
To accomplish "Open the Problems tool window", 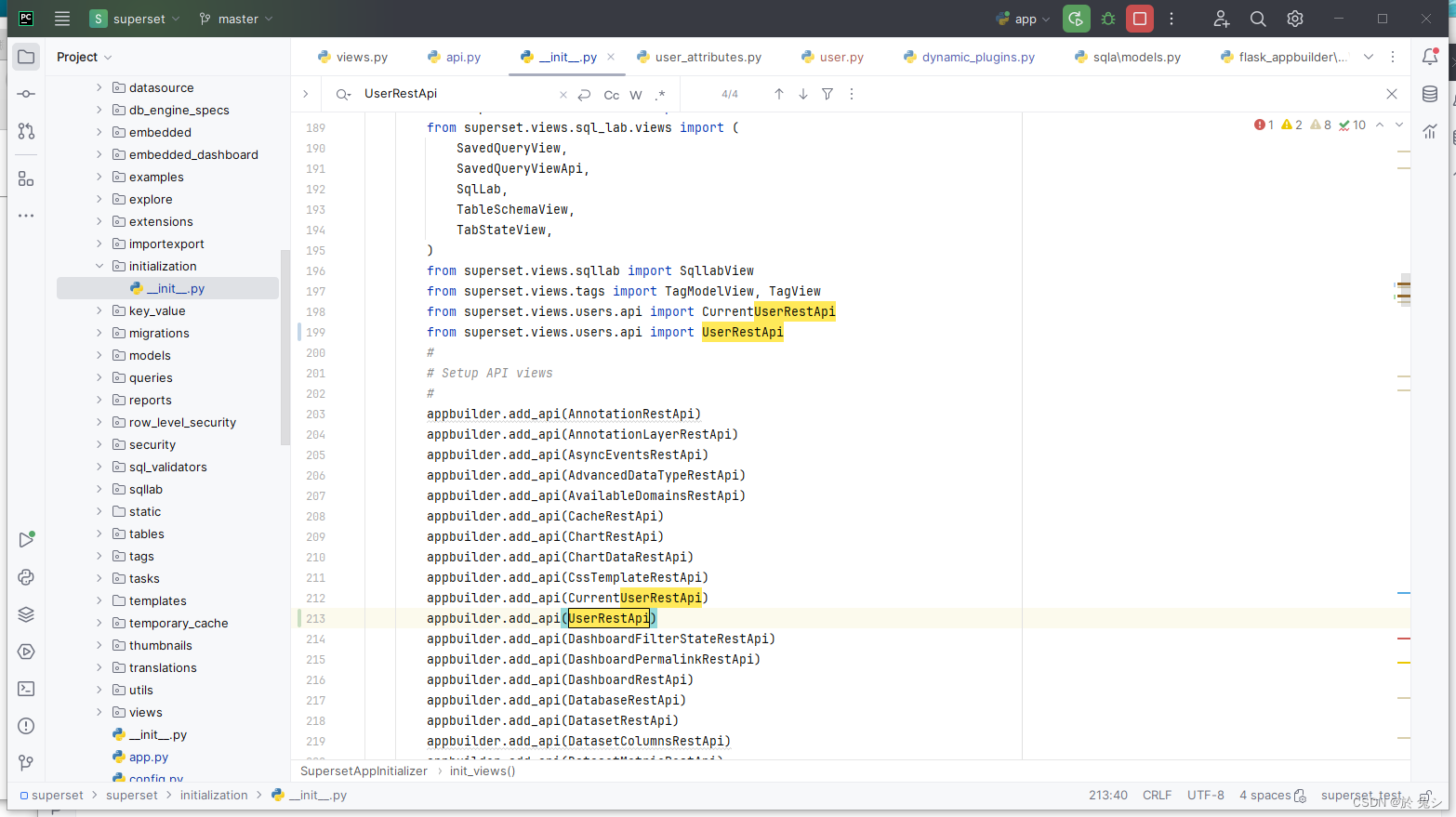I will click(x=26, y=726).
